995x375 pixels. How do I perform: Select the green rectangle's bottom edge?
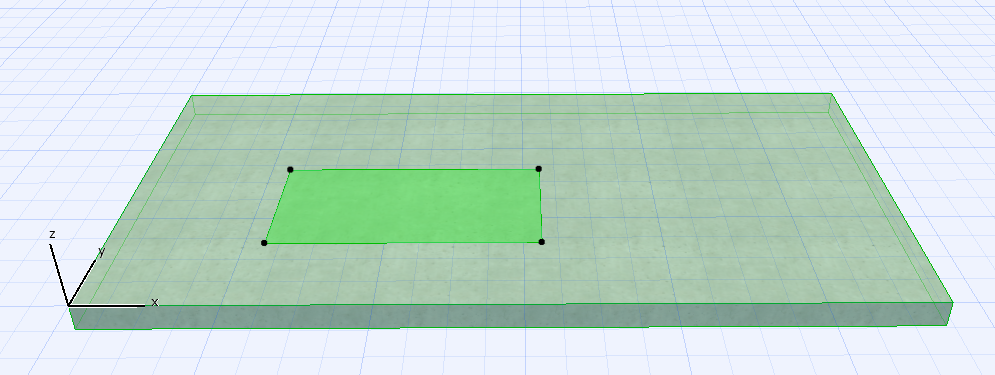point(403,242)
